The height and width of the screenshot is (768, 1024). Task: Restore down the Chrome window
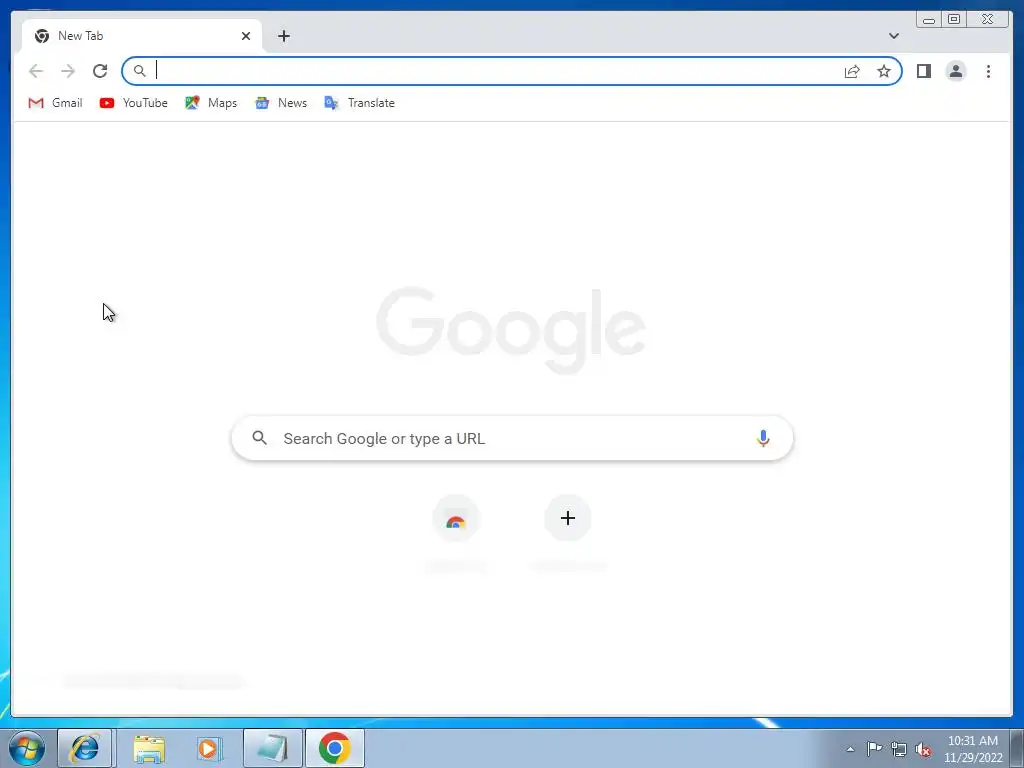953,20
